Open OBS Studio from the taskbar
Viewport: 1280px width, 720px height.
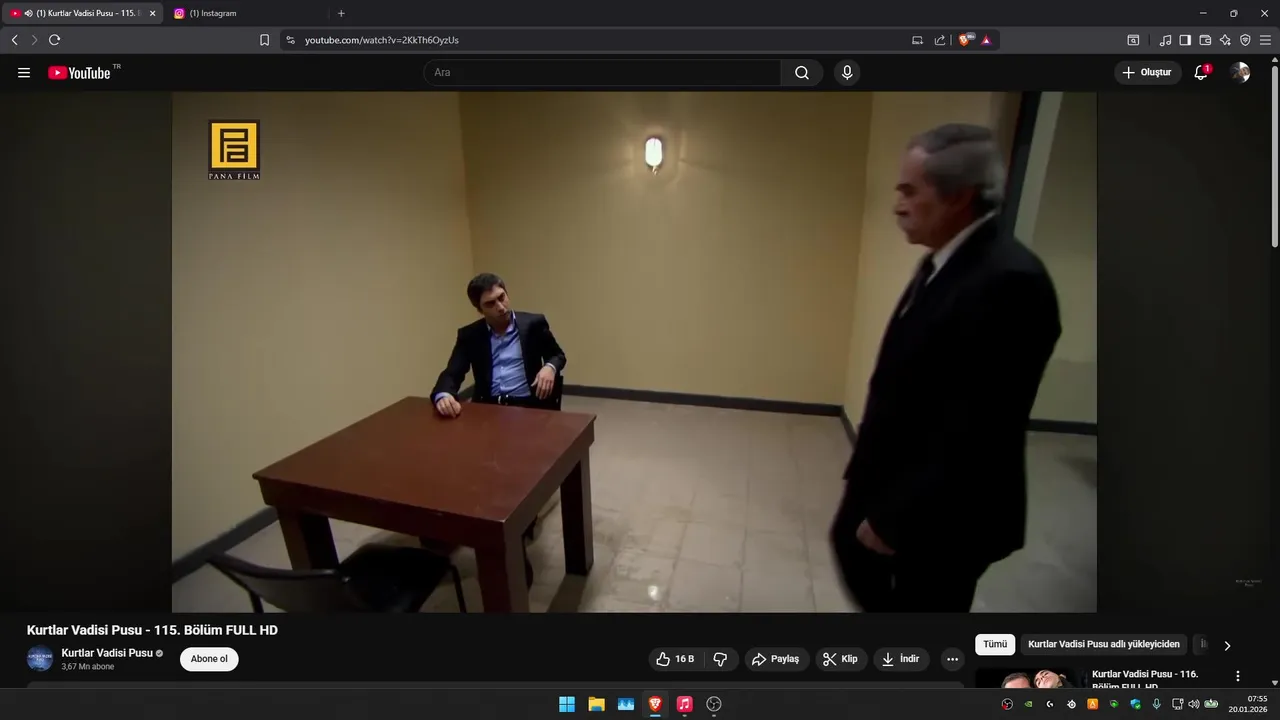(714, 704)
